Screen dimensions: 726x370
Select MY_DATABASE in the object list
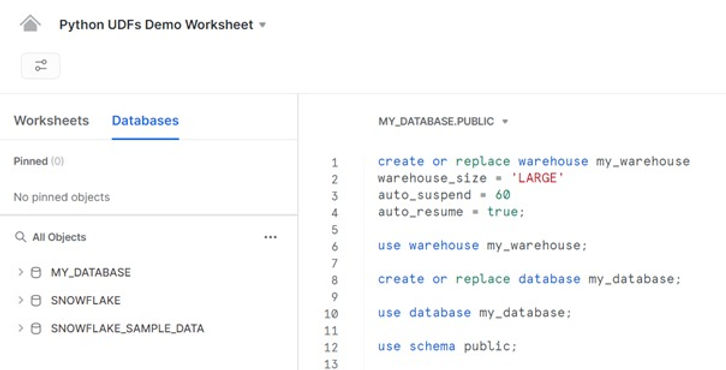[91, 272]
